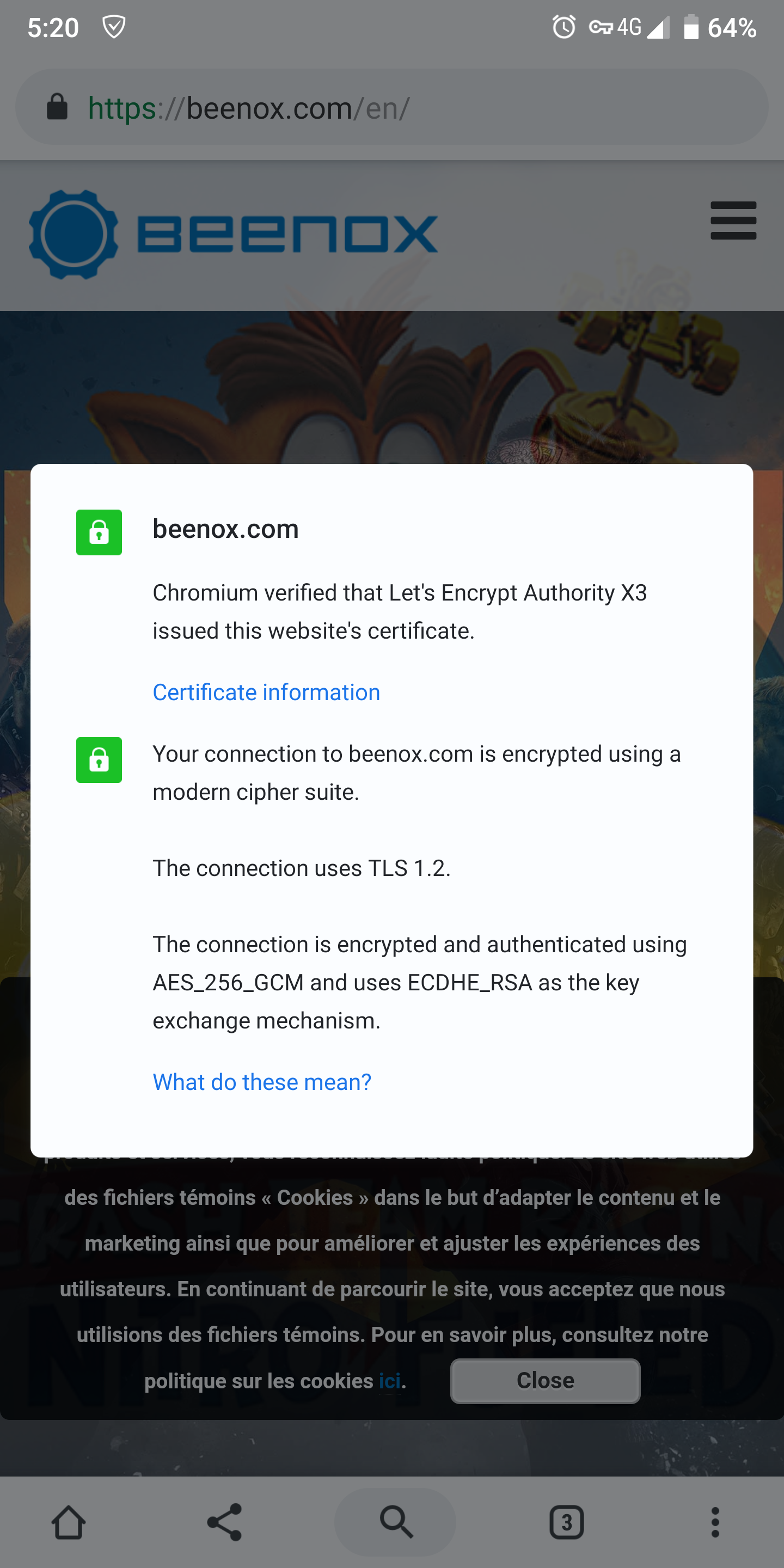Tap the shield icon in the status bar
Screen dimensions: 784x1568
pos(115,27)
